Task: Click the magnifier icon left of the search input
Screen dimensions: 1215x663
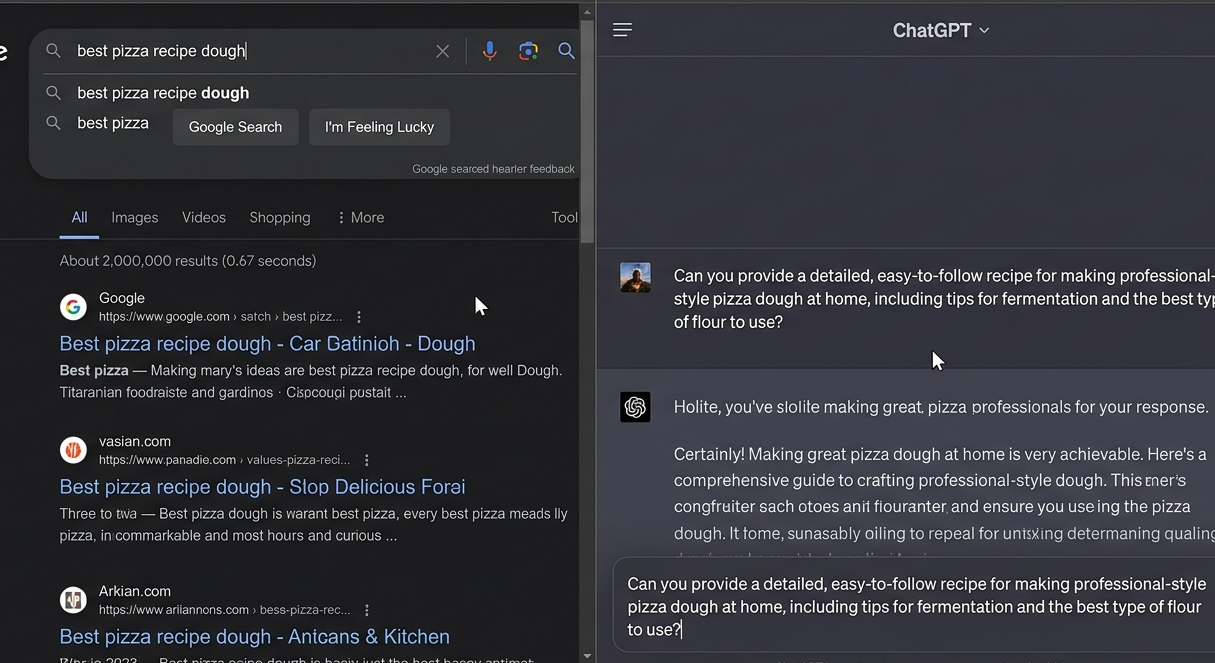Action: [54, 51]
